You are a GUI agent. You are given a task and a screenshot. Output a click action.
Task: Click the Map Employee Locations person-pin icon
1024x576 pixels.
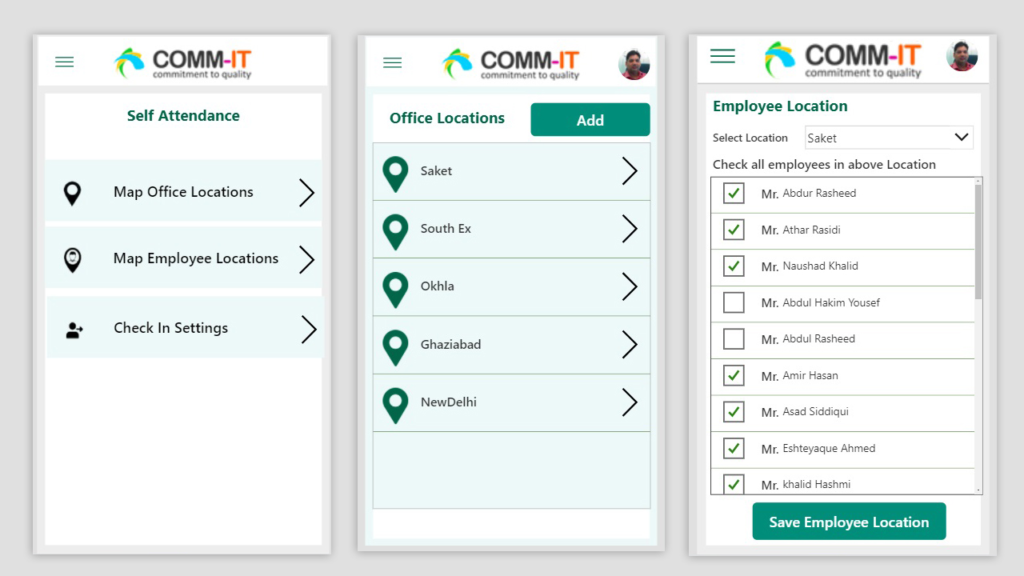click(72, 259)
